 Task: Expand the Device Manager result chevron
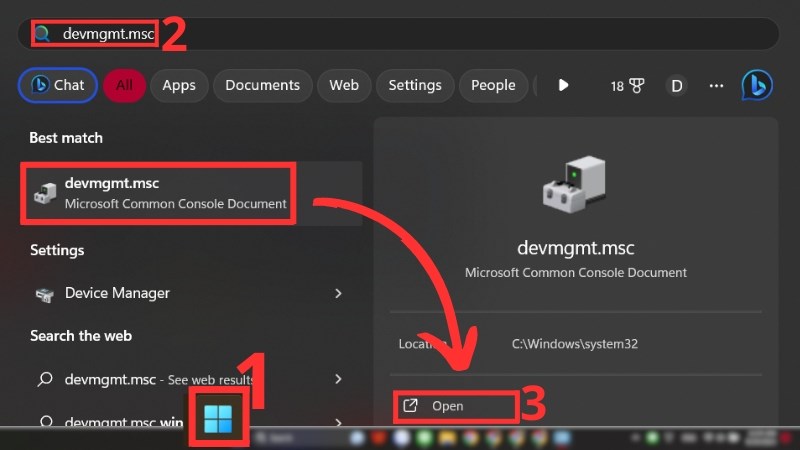[338, 293]
